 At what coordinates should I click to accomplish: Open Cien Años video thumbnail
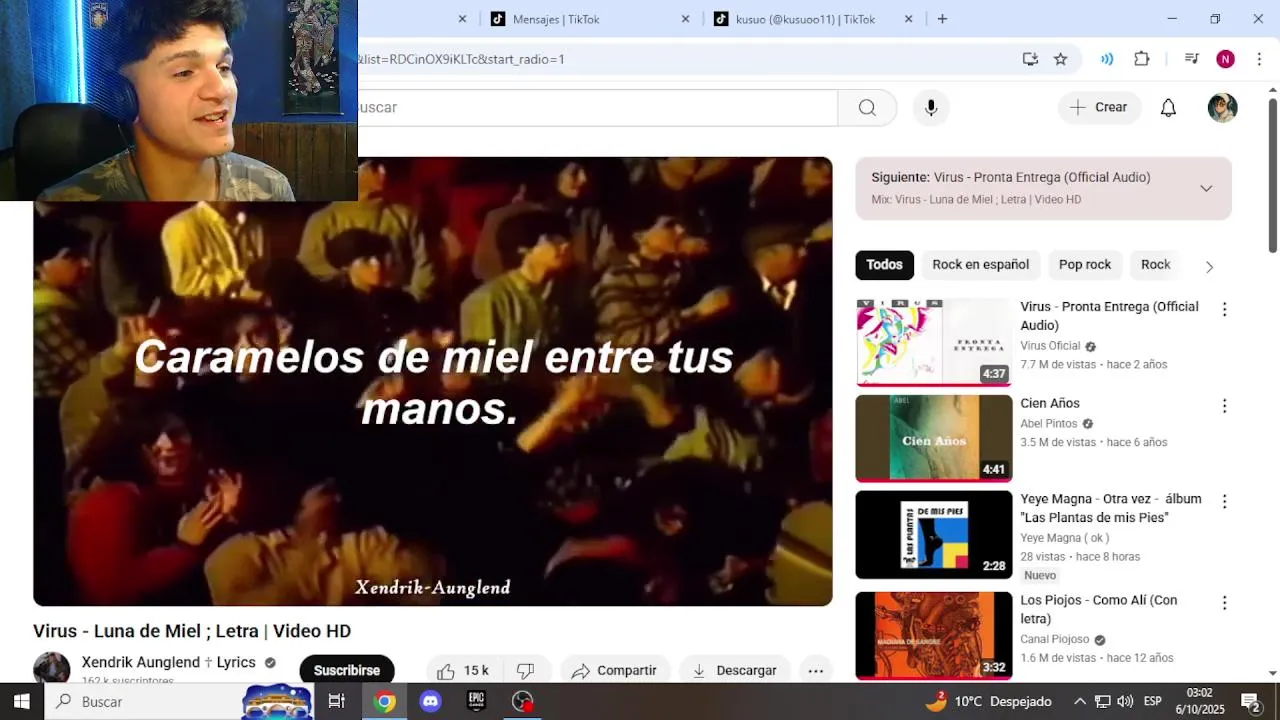click(934, 438)
